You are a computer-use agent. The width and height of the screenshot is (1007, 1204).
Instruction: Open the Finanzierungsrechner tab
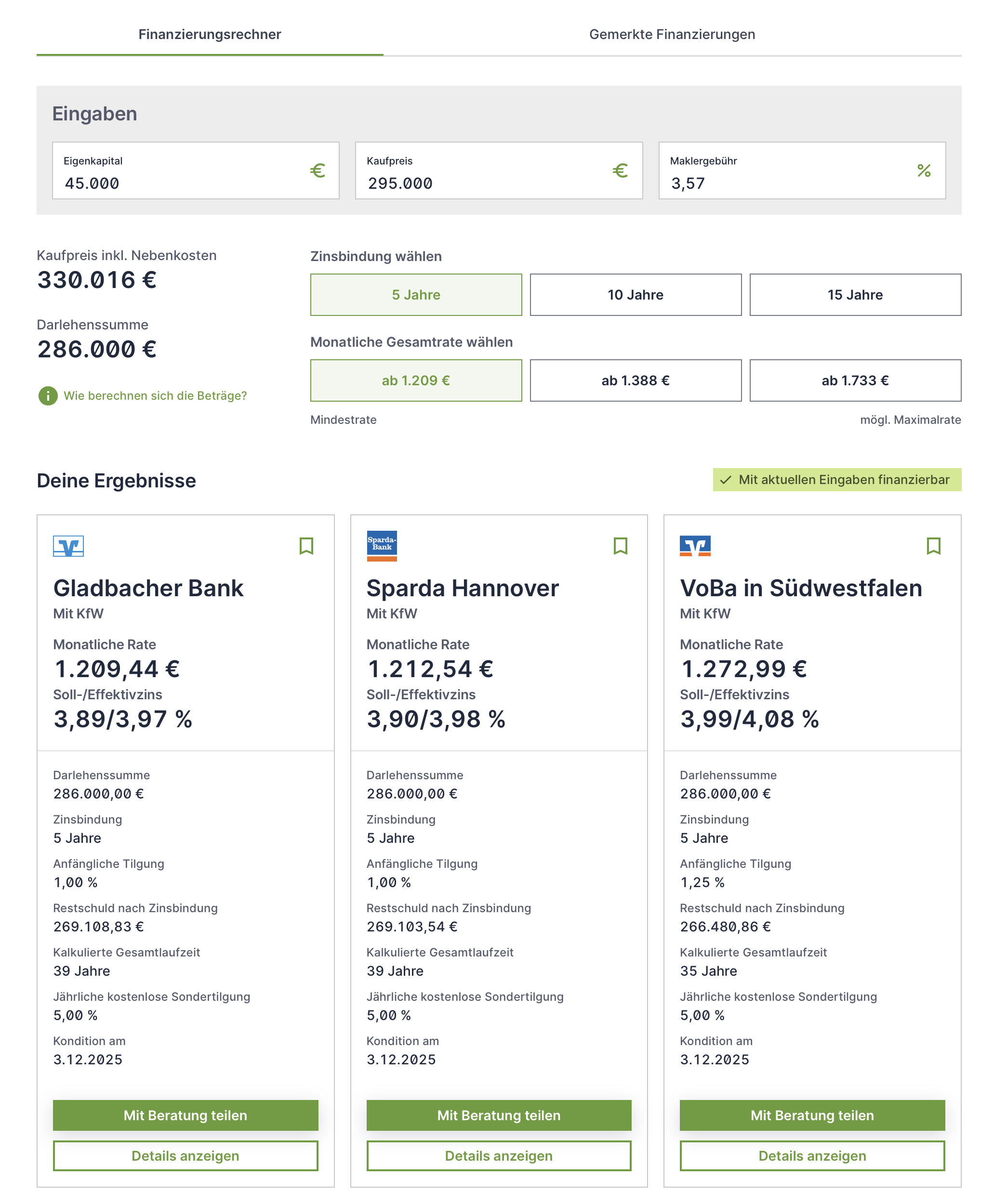click(x=209, y=34)
